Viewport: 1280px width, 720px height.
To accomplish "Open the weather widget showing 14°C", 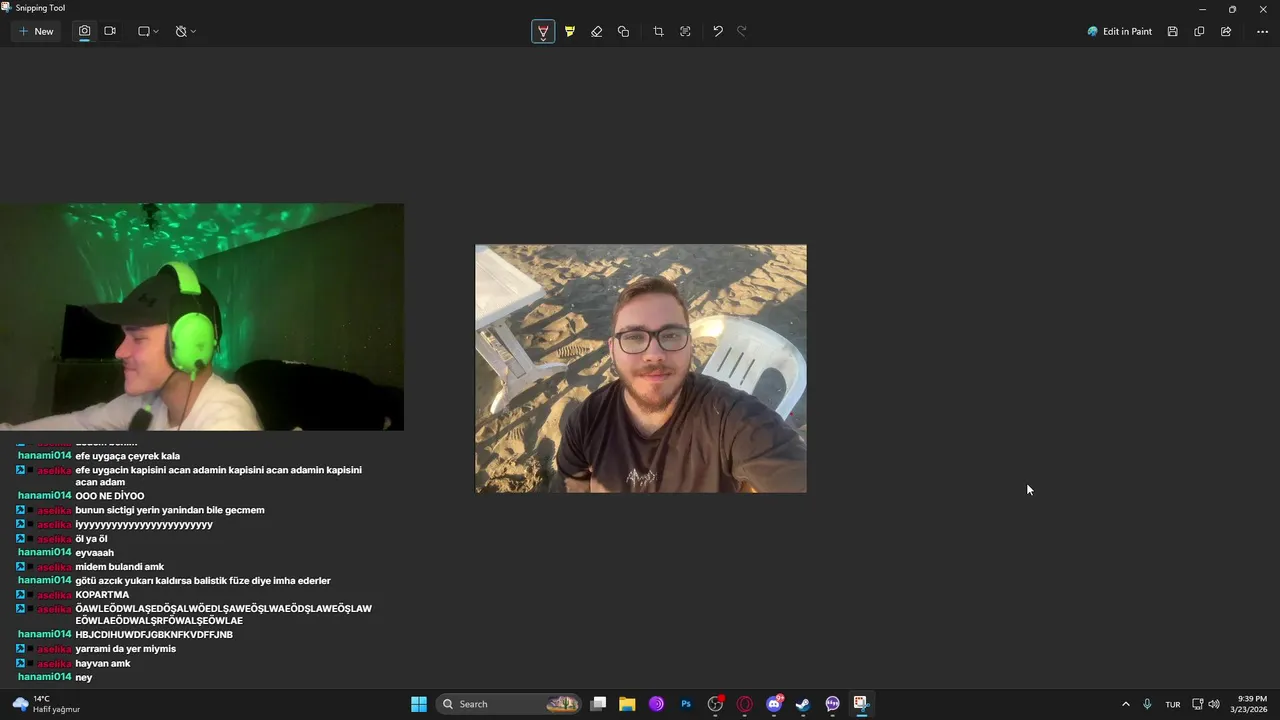I will (46, 704).
